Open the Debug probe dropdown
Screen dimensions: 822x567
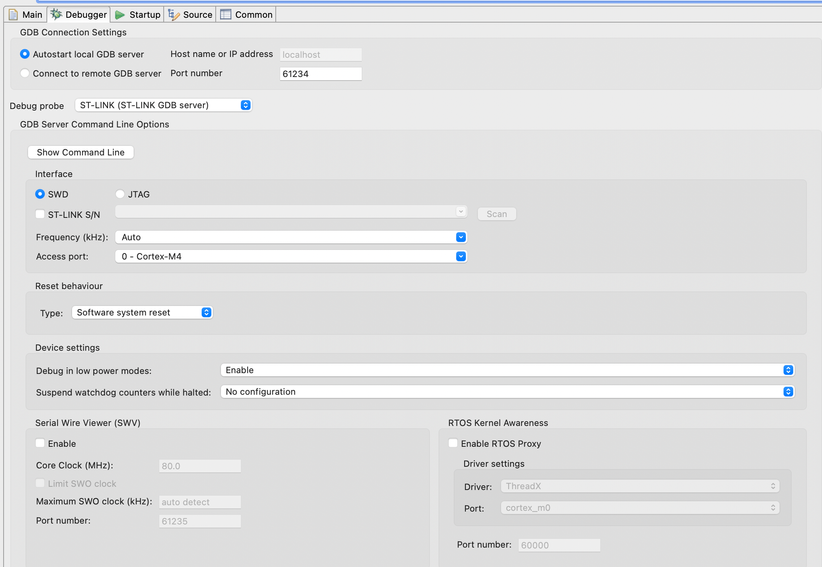pos(163,105)
